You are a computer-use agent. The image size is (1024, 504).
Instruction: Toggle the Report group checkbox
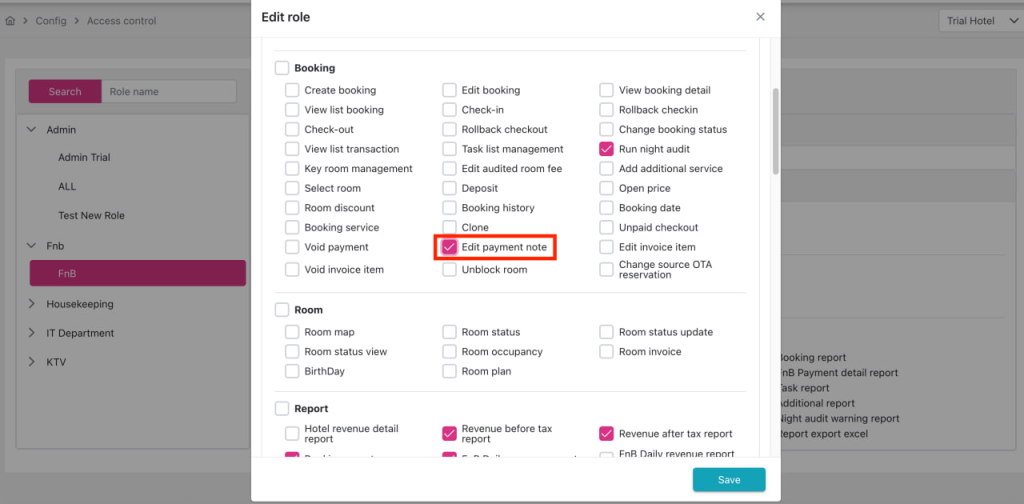pyautogui.click(x=282, y=408)
